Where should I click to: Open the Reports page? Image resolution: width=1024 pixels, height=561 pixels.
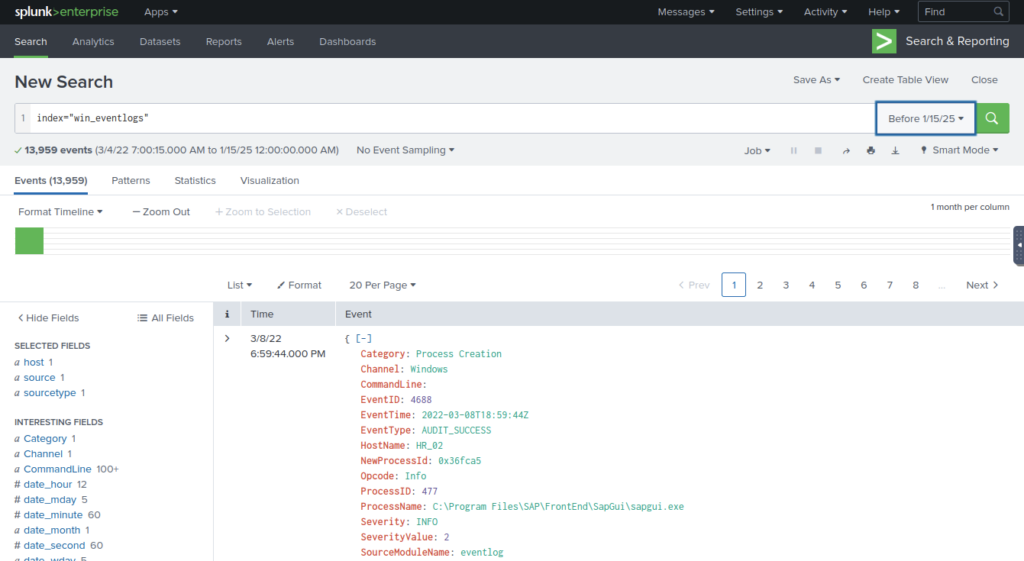tap(223, 41)
